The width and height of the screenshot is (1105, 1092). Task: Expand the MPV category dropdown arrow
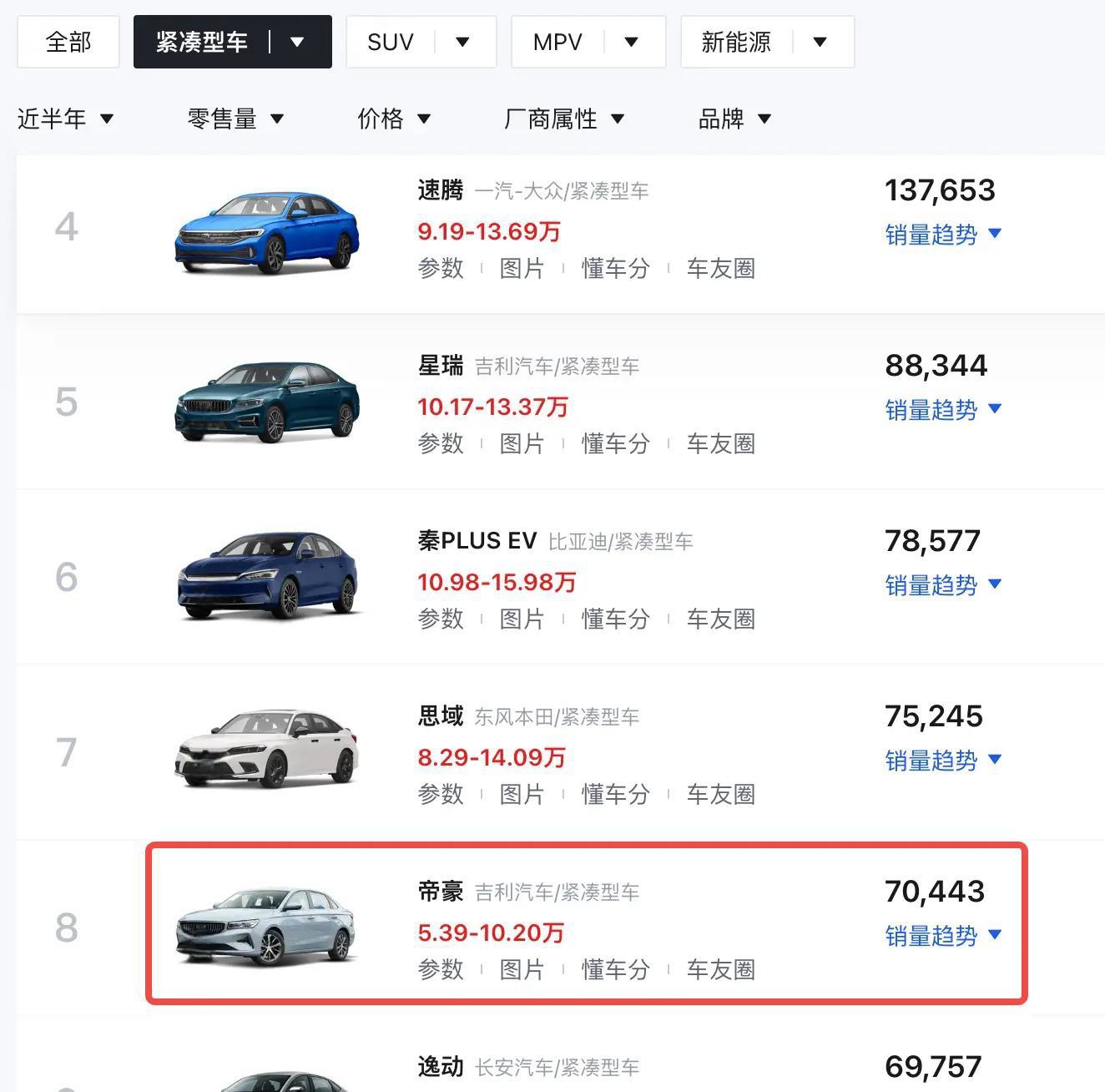click(x=632, y=42)
